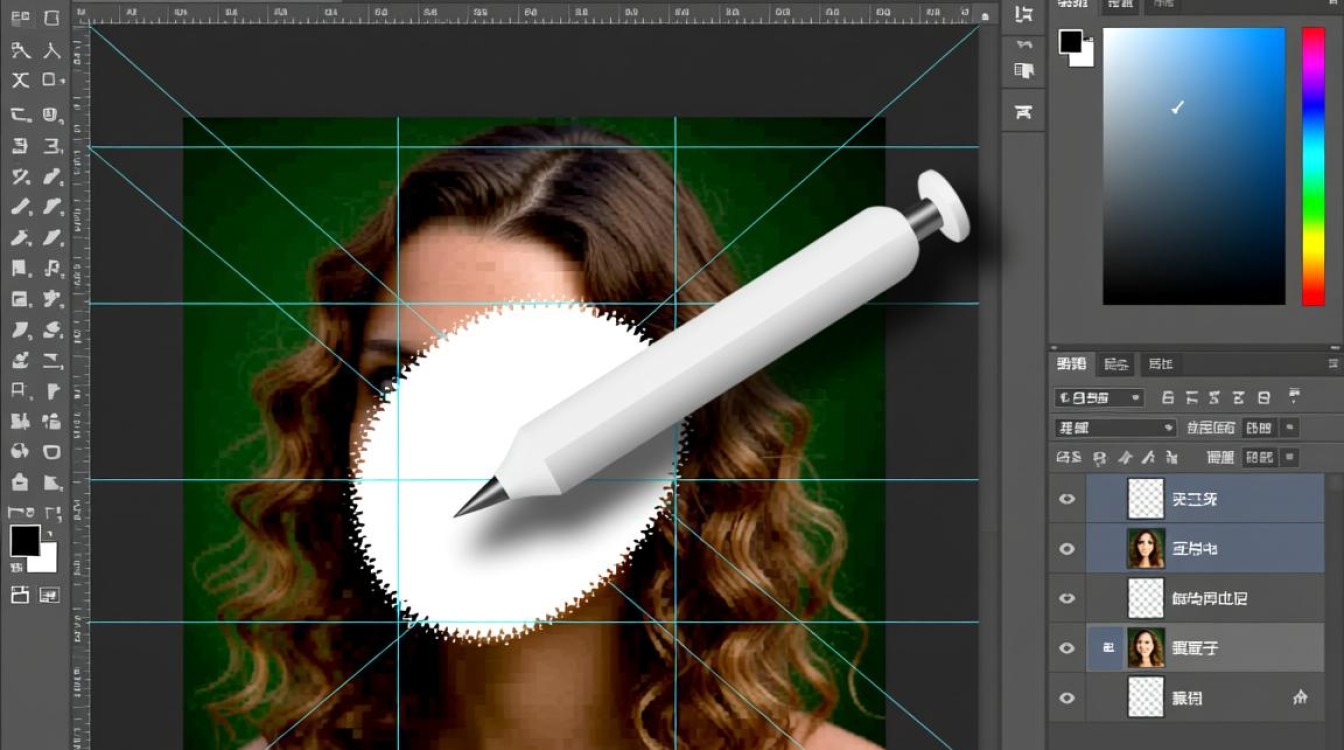
Task: Click the layer opacity value field
Action: pyautogui.click(x=1259, y=428)
